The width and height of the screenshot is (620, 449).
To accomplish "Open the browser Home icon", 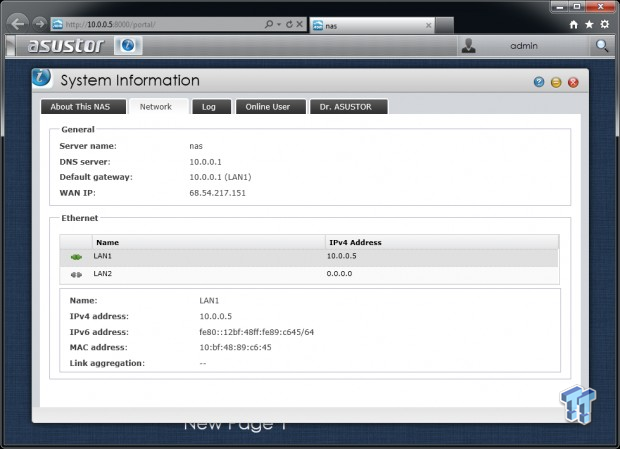I will (x=574, y=25).
